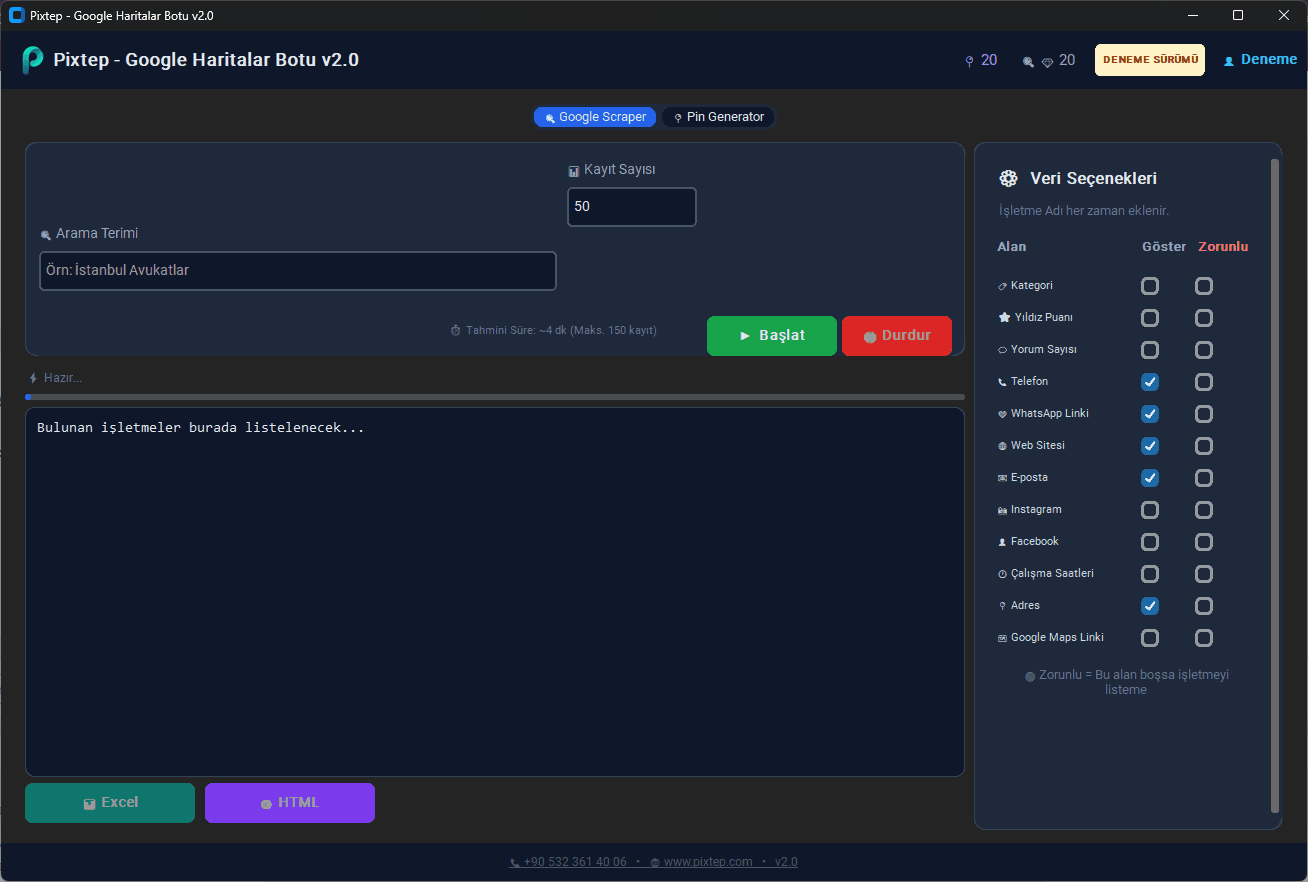This screenshot has height=882, width=1308.
Task: Click the user profile icon beside Deneme
Action: point(1229,61)
